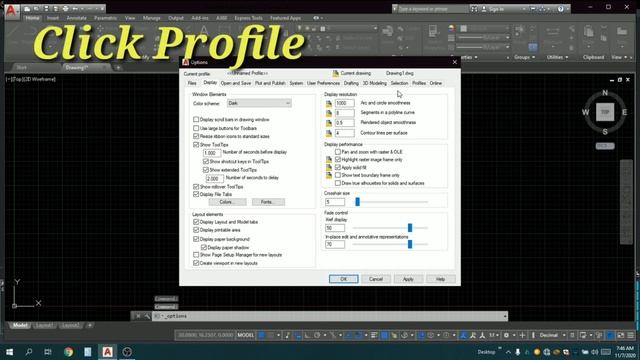Open the command line history arrow
Image resolution: width=640 pixels, height=360 pixels.
(x=505, y=316)
